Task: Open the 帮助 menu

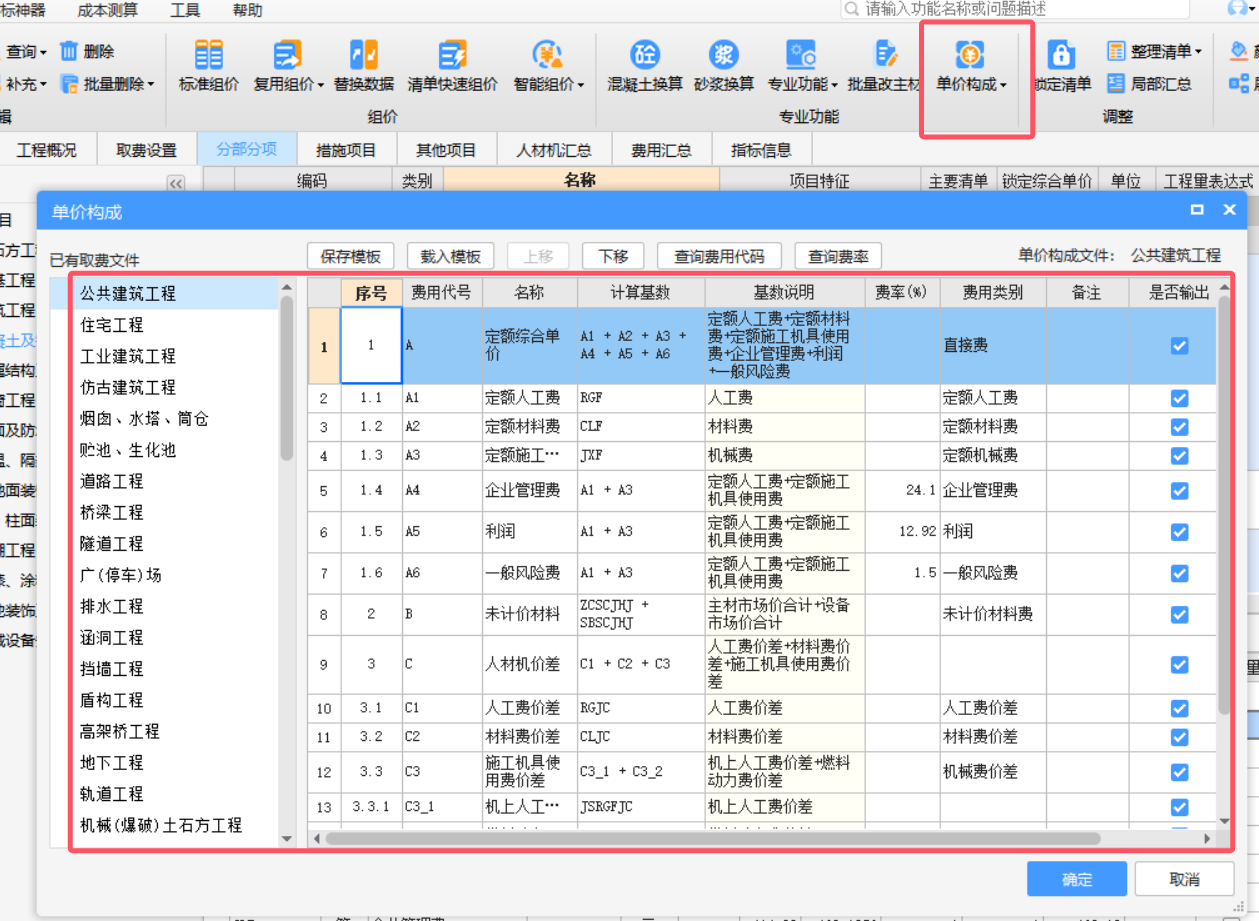Action: (247, 10)
